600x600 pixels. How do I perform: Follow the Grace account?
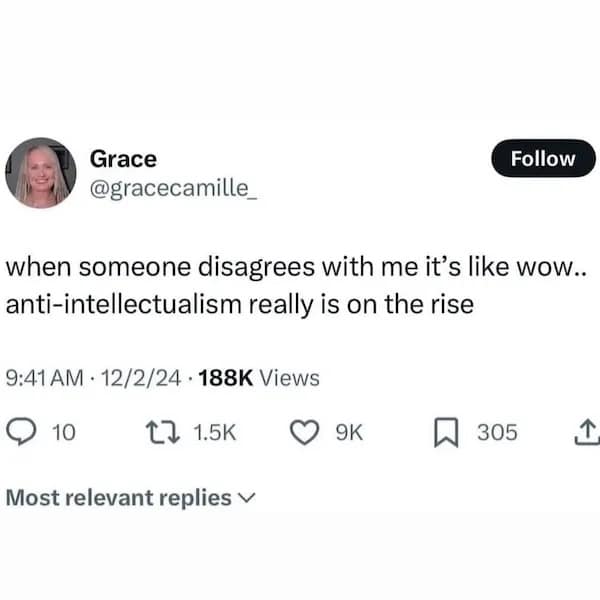[x=543, y=158]
